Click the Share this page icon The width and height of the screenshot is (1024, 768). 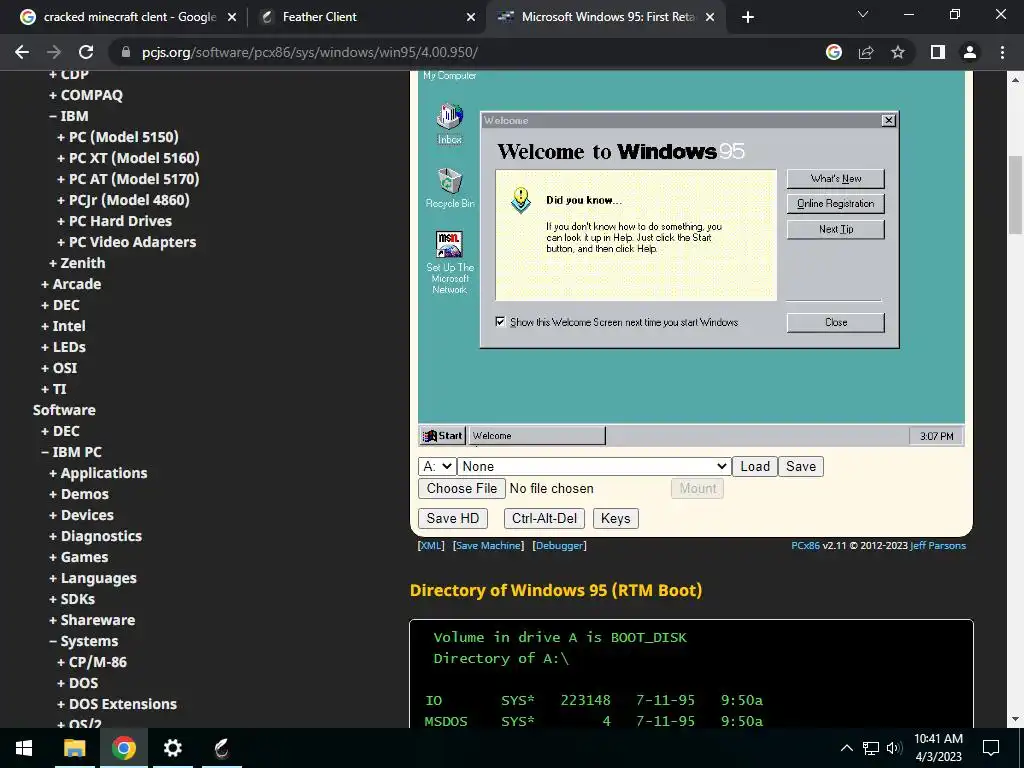866,52
